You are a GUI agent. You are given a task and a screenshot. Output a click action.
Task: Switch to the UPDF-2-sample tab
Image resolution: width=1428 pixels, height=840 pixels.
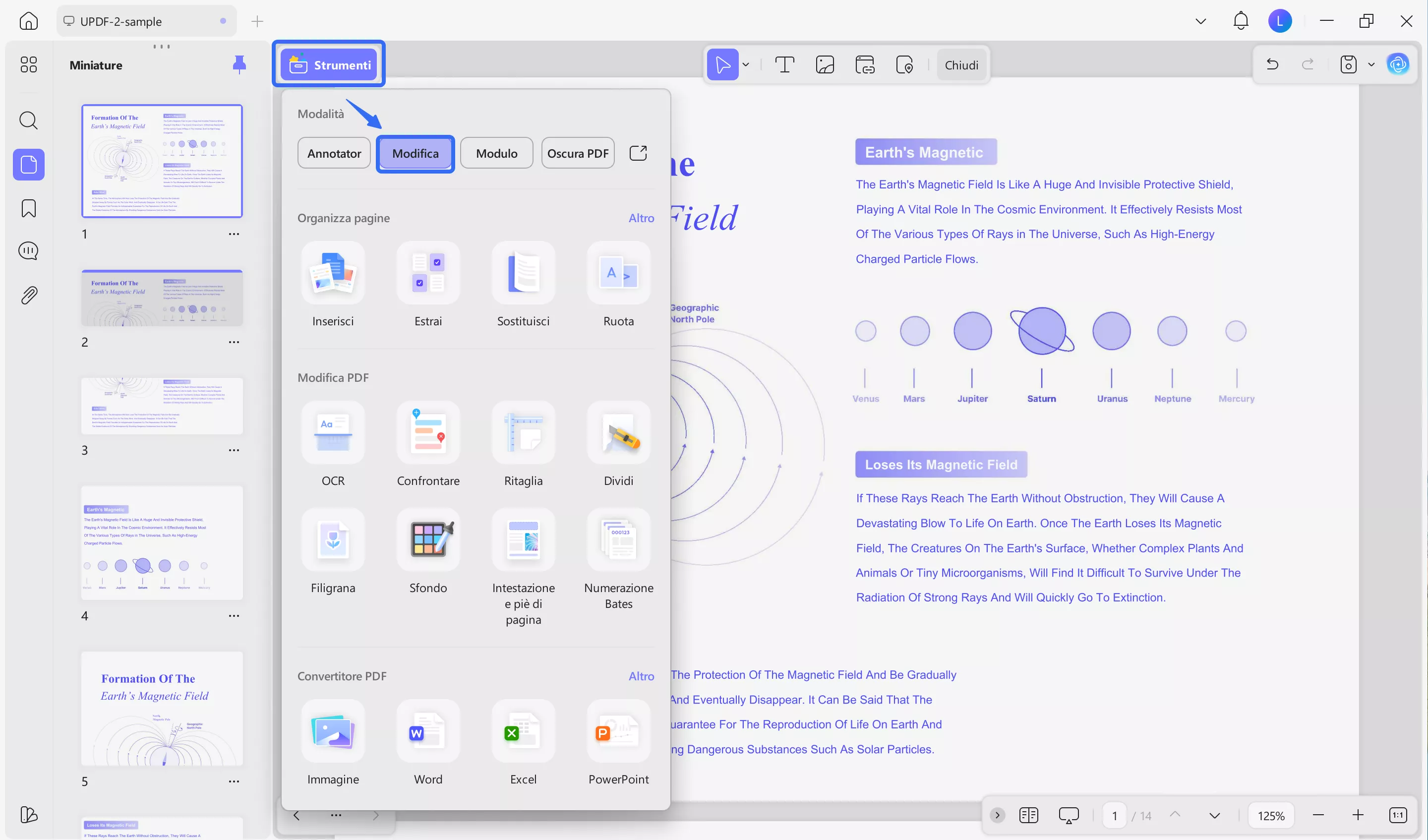[x=120, y=21]
